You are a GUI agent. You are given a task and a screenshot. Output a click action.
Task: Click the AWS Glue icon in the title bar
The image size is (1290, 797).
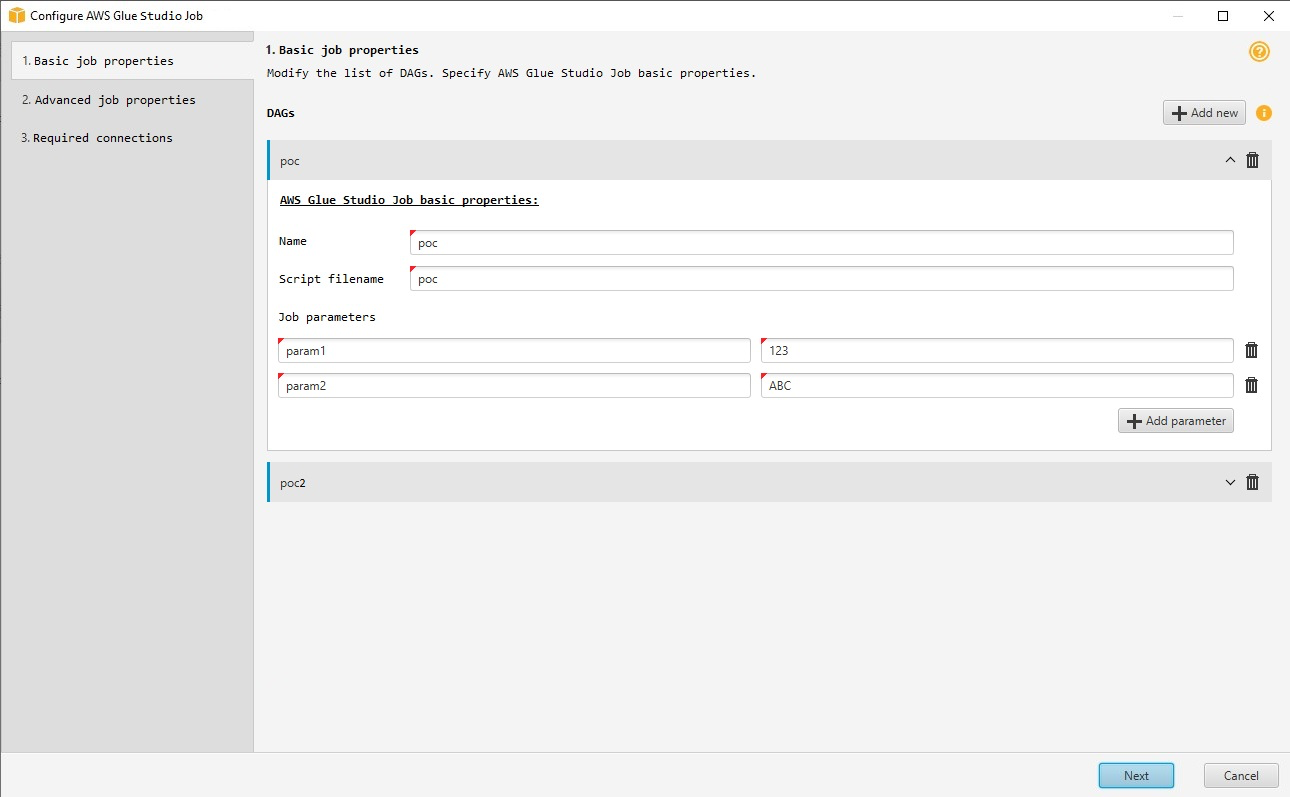15,15
